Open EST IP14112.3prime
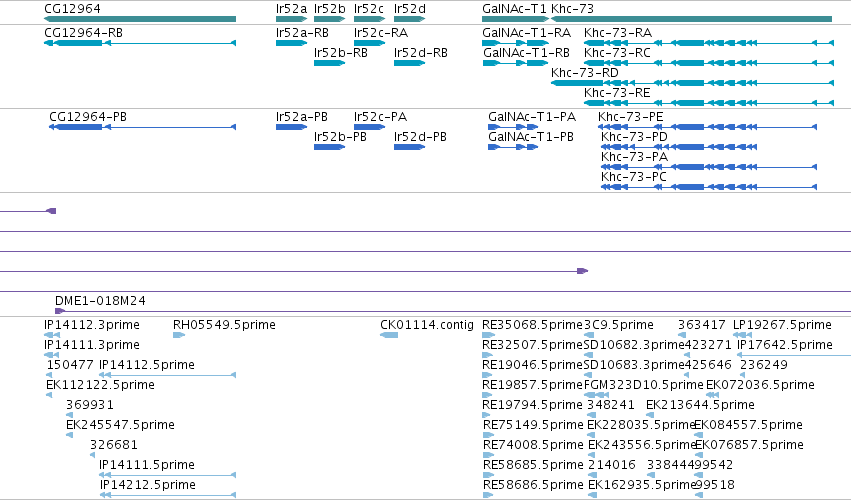This screenshot has height=500, width=851. [x=92, y=325]
